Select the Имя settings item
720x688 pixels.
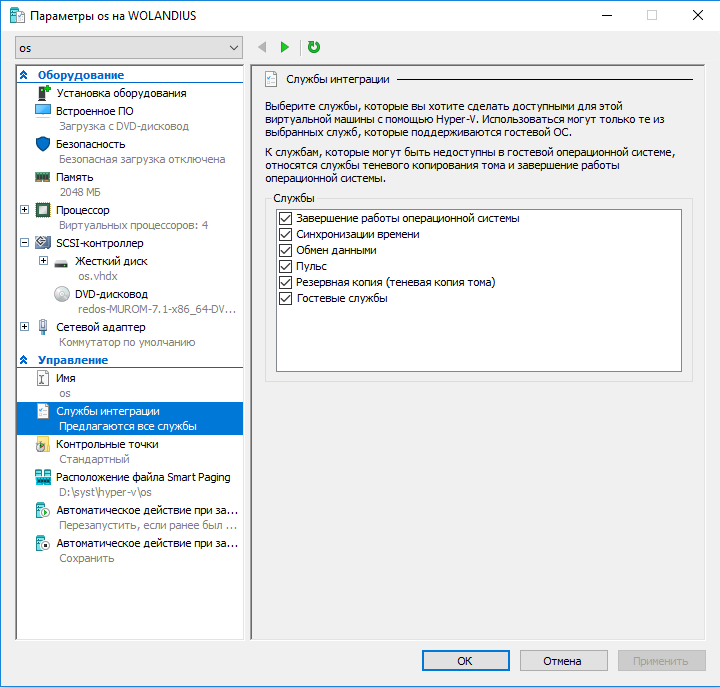(65, 378)
